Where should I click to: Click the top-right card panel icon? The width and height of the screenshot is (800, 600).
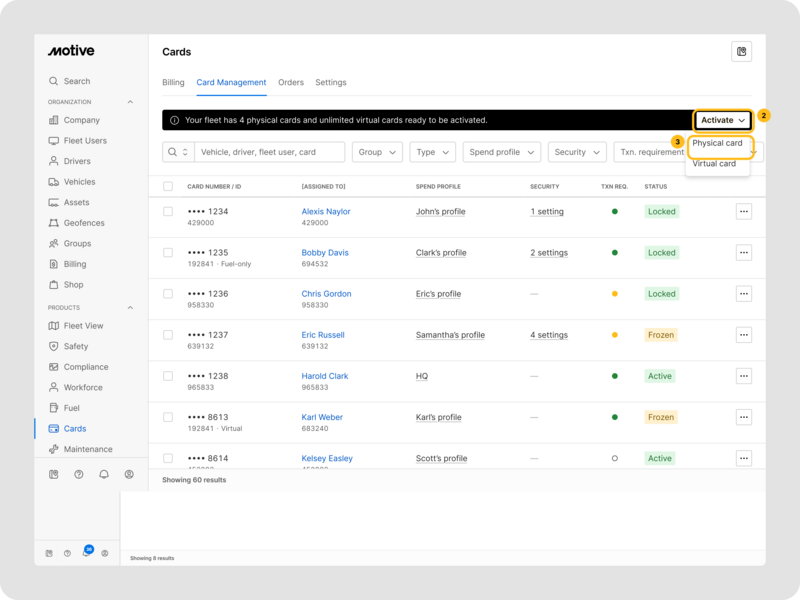[741, 52]
